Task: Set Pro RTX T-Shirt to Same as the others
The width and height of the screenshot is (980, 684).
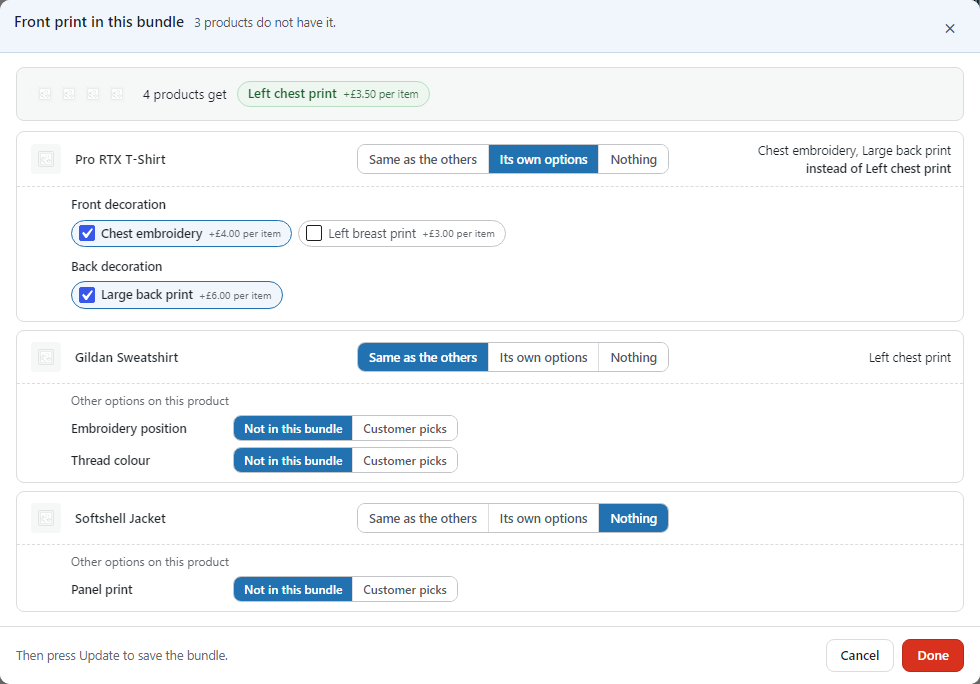Action: click(423, 159)
